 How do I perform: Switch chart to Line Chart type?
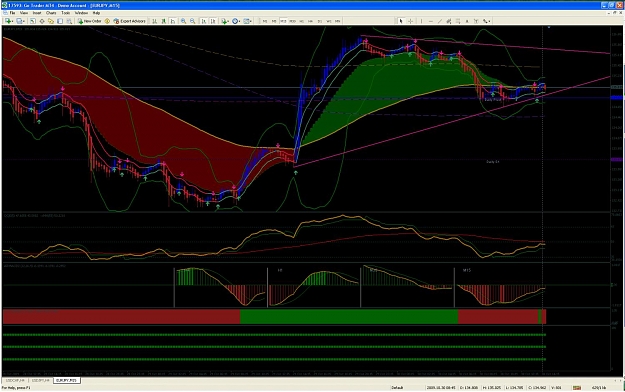point(173,21)
